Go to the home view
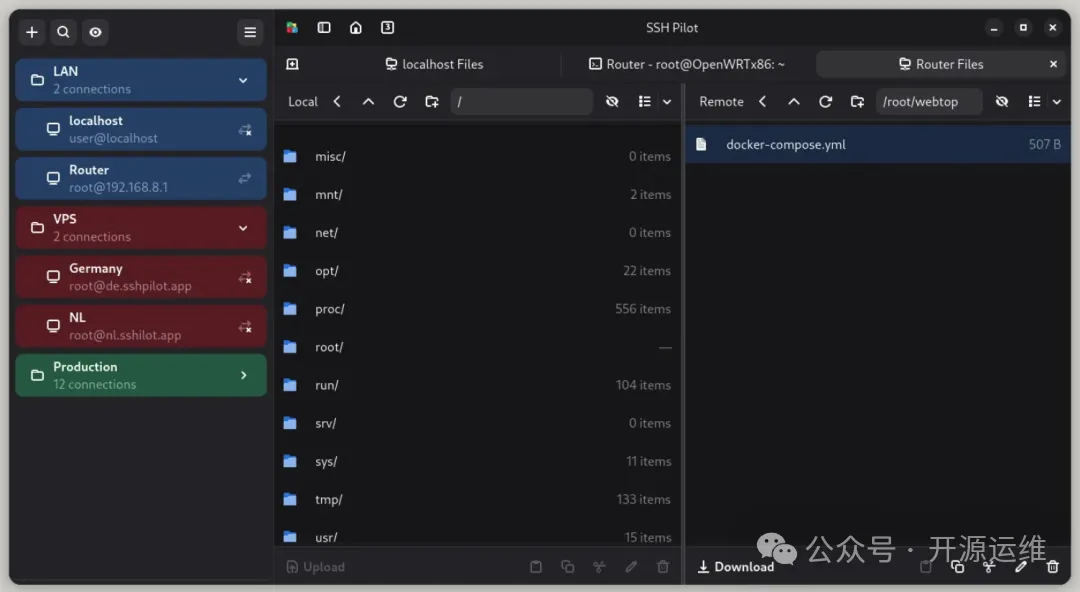This screenshot has width=1080, height=592. coord(356,28)
